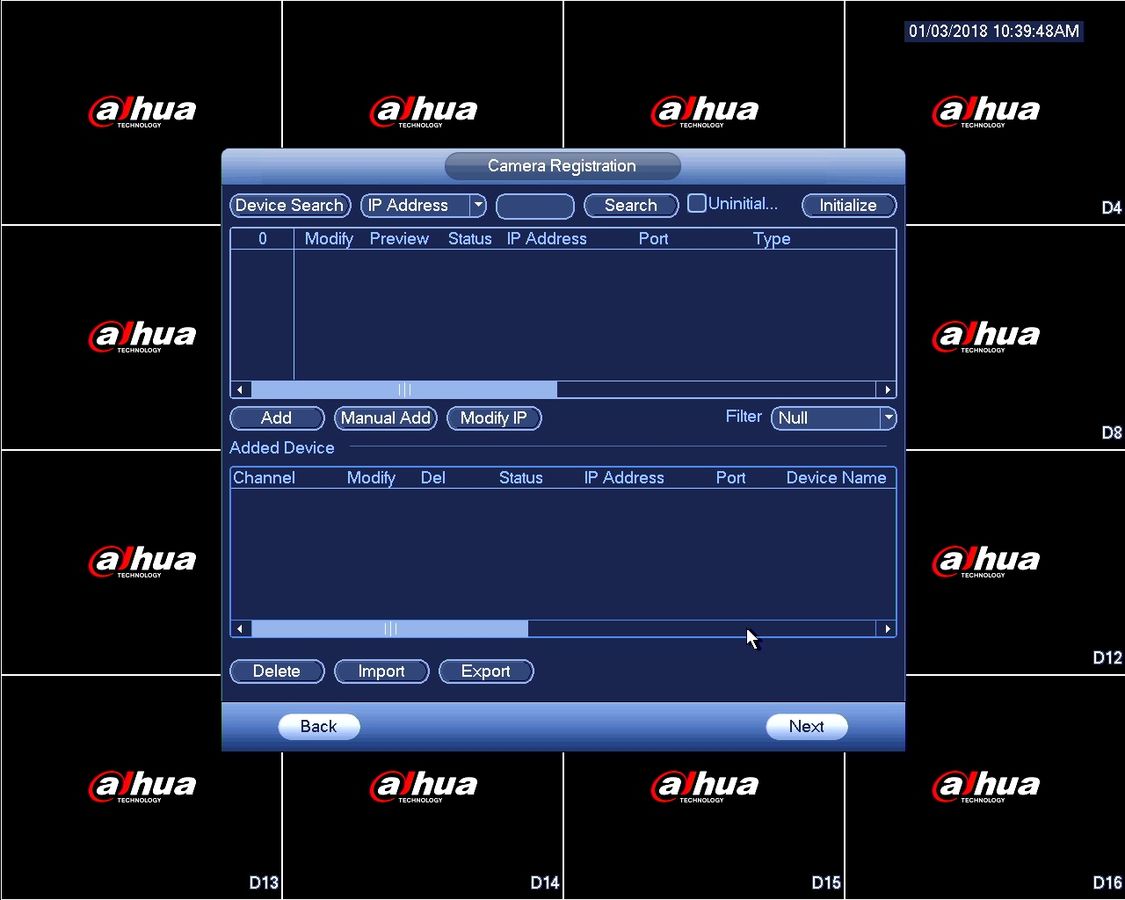Select the D13 camera channel tile
1125x900 pixels.
(141, 787)
